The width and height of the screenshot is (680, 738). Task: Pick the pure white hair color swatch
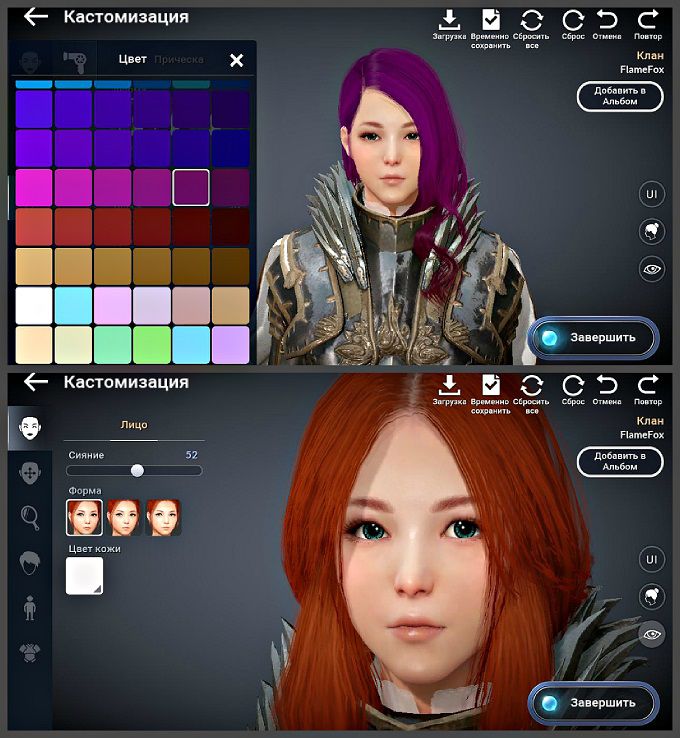(34, 305)
